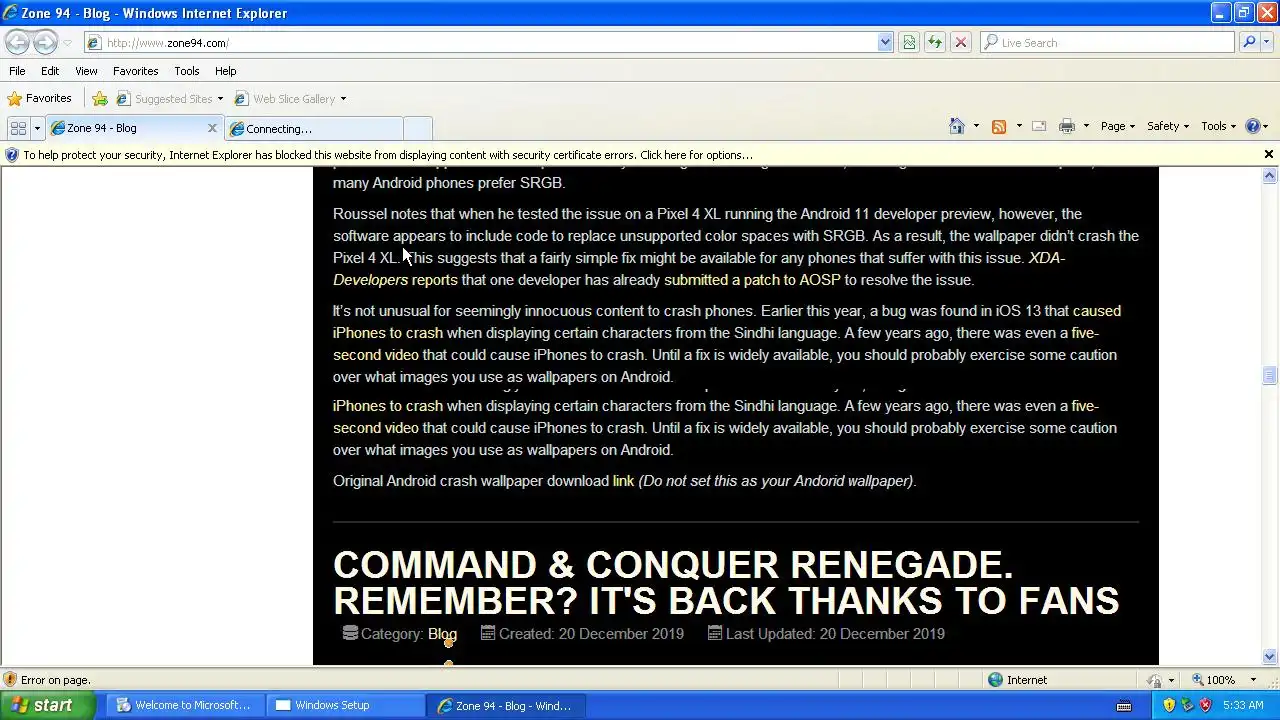
Task: Close the security information bar
Action: point(1268,154)
